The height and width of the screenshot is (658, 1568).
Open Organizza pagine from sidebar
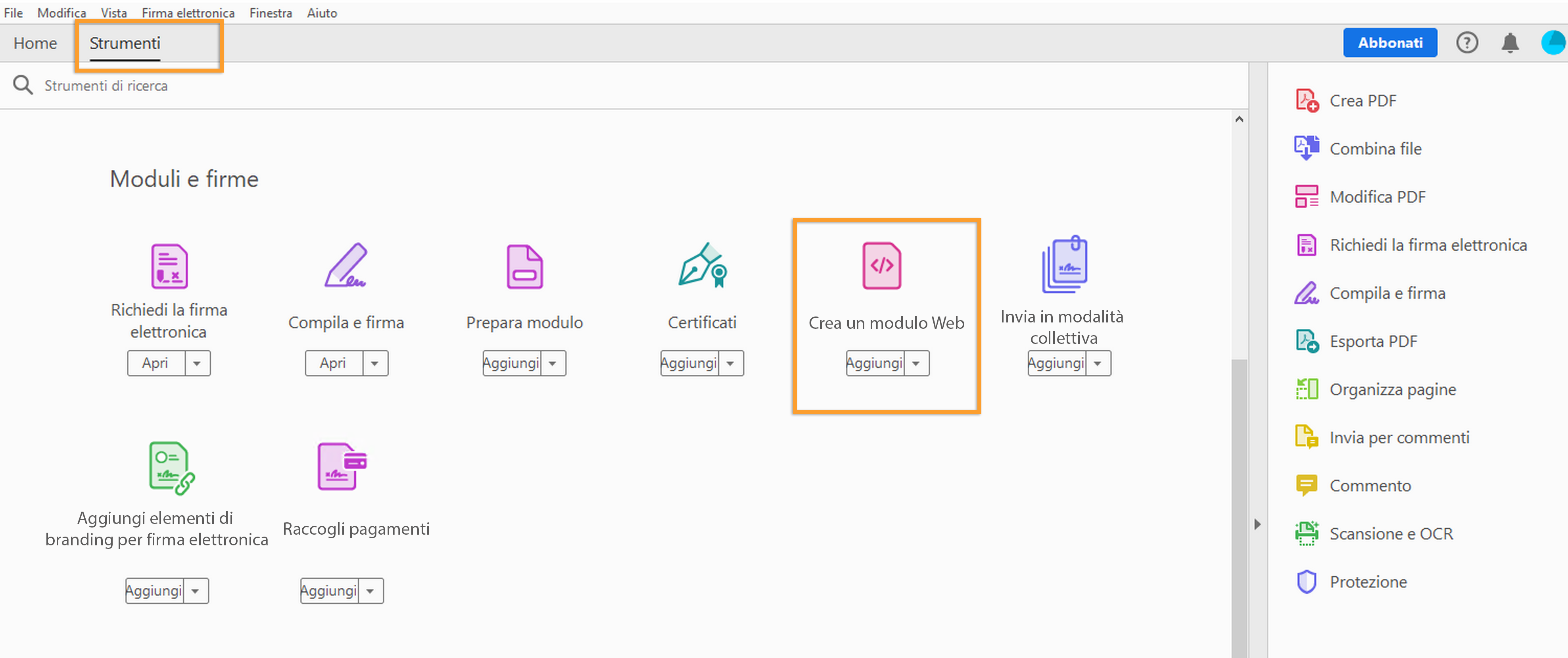tap(1393, 389)
